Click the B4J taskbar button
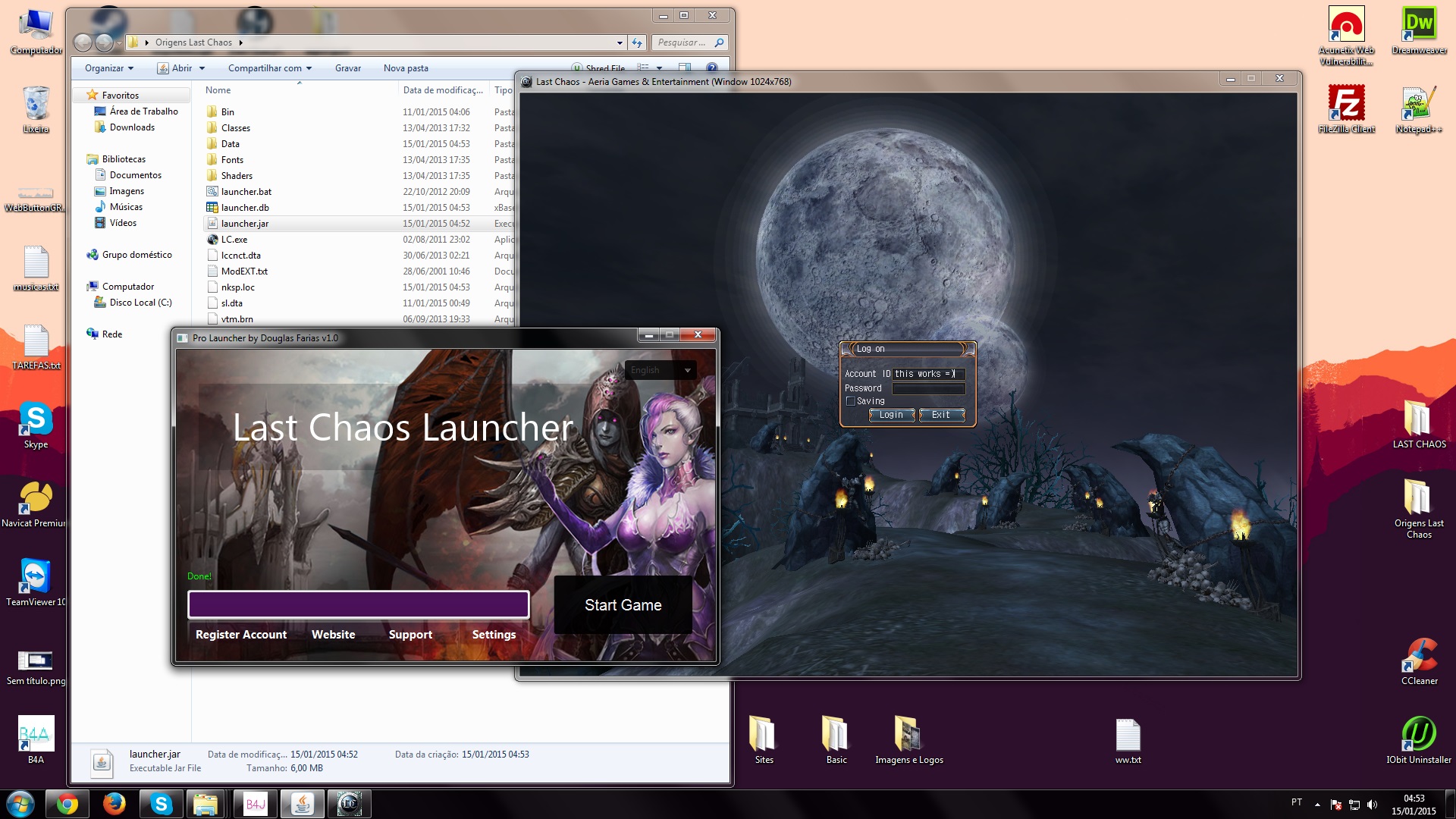 [x=256, y=804]
